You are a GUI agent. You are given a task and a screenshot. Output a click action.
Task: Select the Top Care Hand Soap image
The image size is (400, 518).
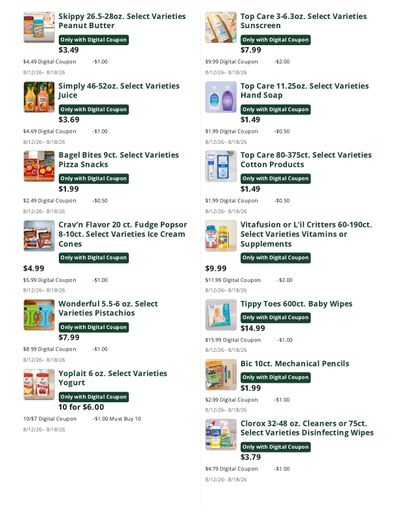221,97
